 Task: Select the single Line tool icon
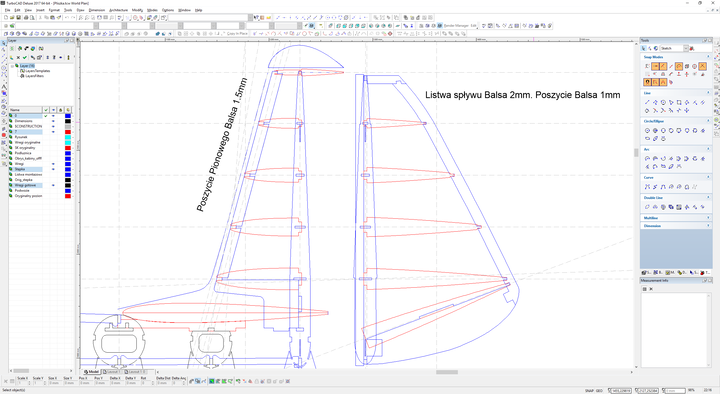(647, 102)
